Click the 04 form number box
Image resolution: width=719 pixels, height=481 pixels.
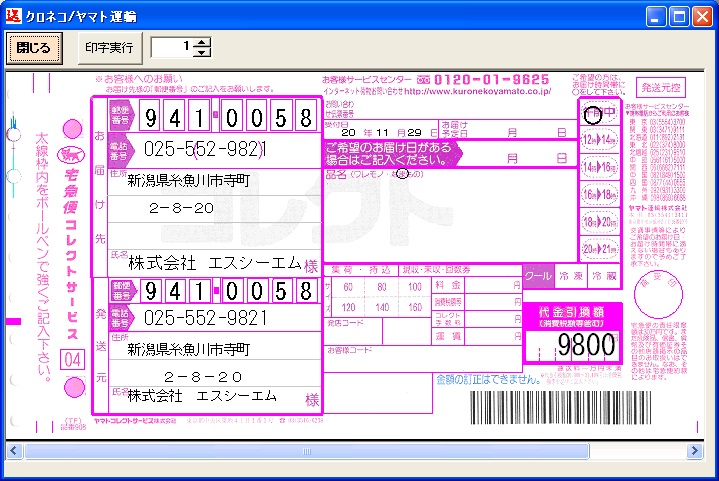72,360
